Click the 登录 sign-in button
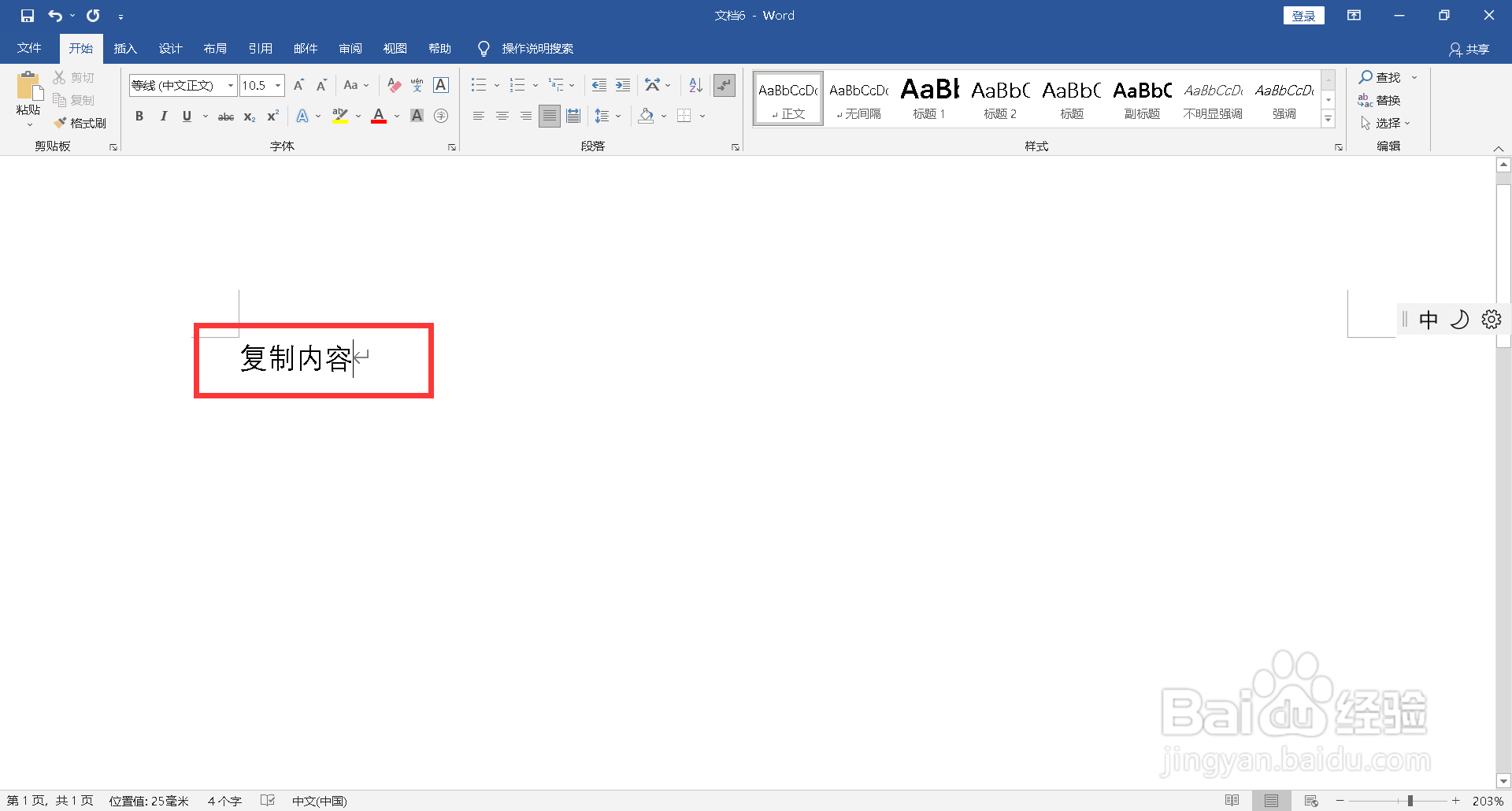This screenshot has width=1512, height=811. pos(1304,16)
